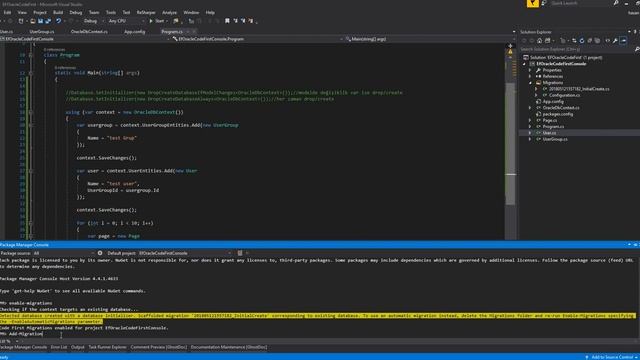Viewport: 640px width, 360px height.
Task: Click Undo icon in main toolbar
Action: coord(58,21)
